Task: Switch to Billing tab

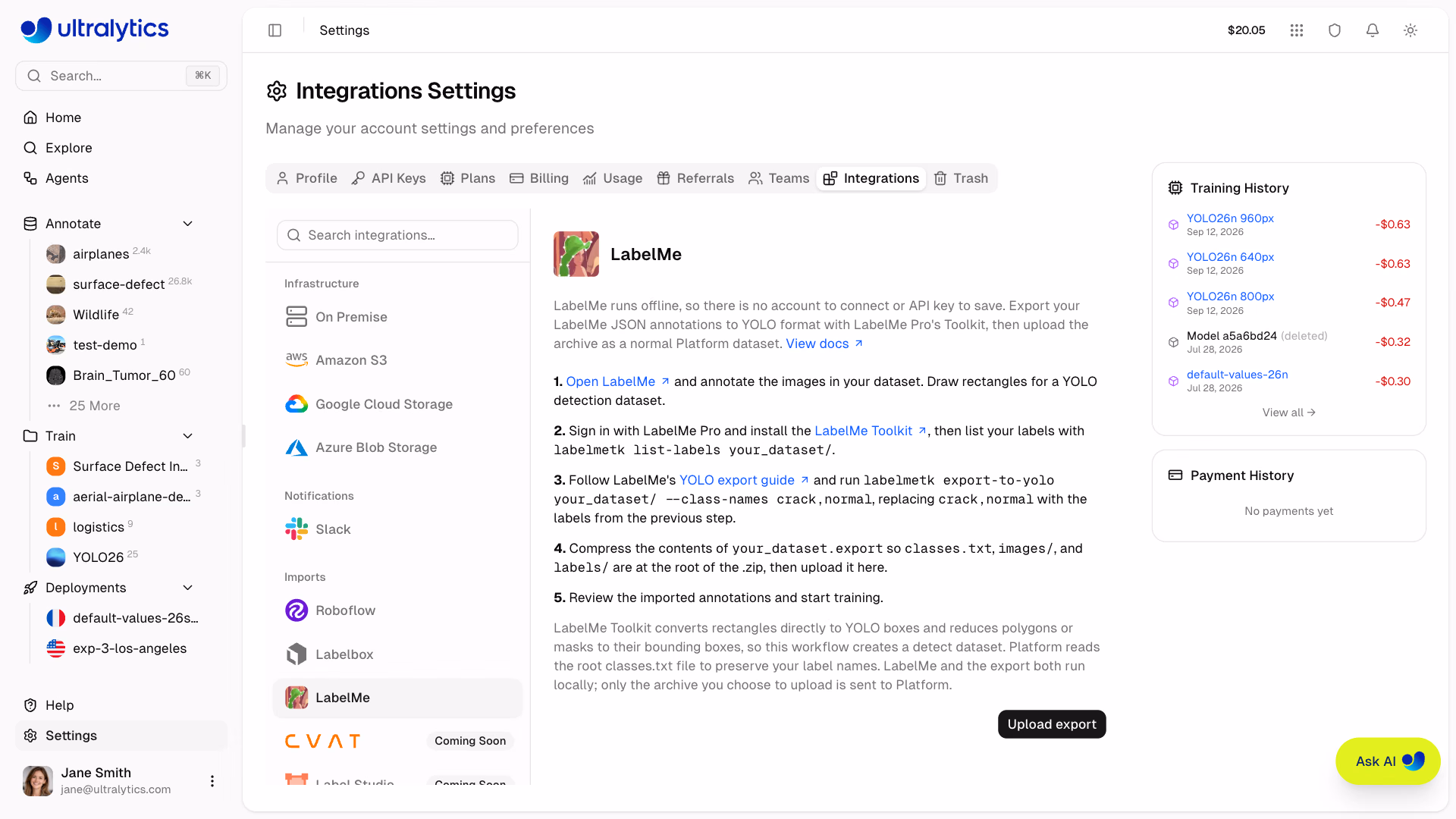Action: point(539,178)
